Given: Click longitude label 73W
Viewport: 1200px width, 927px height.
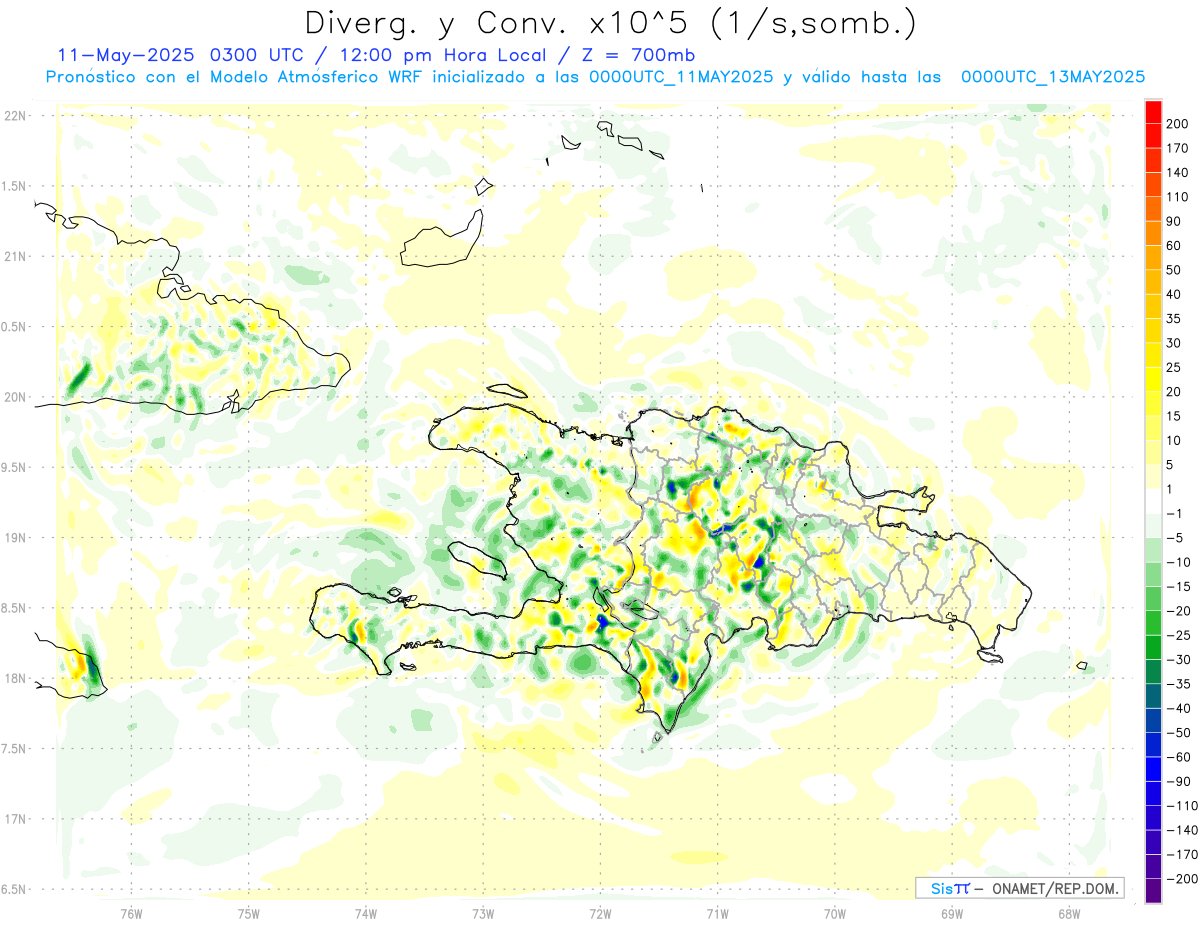Looking at the screenshot, I should click(483, 913).
